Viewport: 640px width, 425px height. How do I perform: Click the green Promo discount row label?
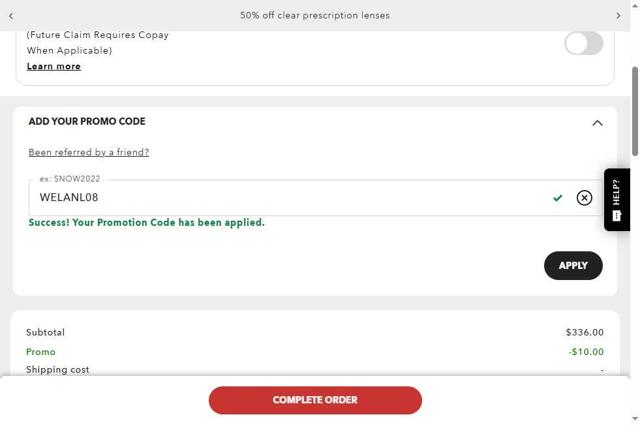(x=41, y=352)
